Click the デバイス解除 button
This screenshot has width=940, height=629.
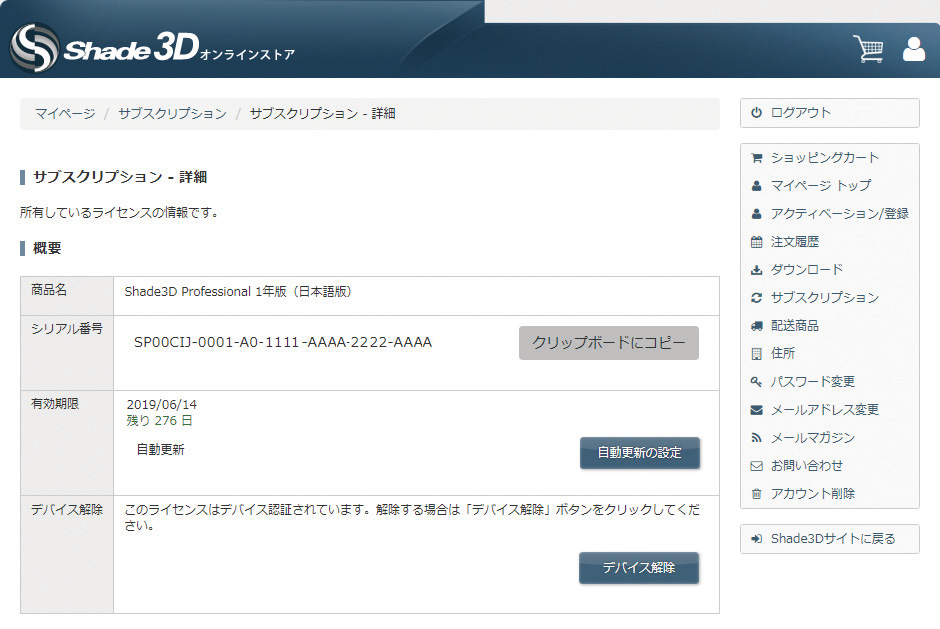tap(639, 568)
